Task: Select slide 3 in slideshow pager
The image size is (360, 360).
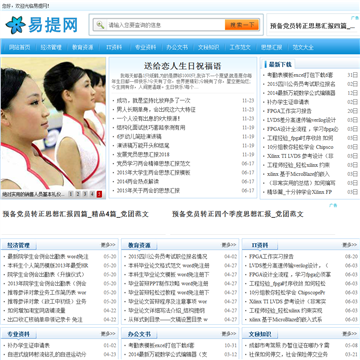Action: click(x=85, y=194)
